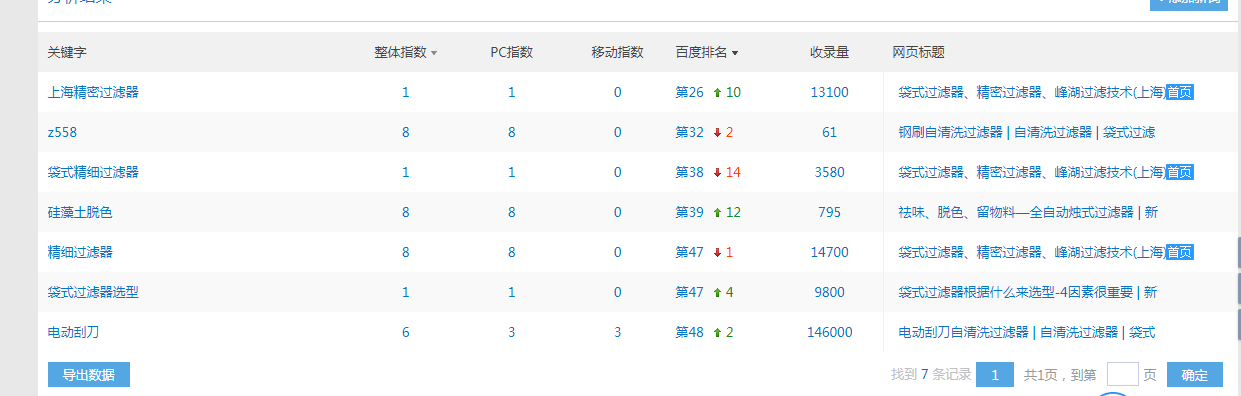Click rank 第32 for z558
The width and height of the screenshot is (1241, 396).
pos(690,132)
